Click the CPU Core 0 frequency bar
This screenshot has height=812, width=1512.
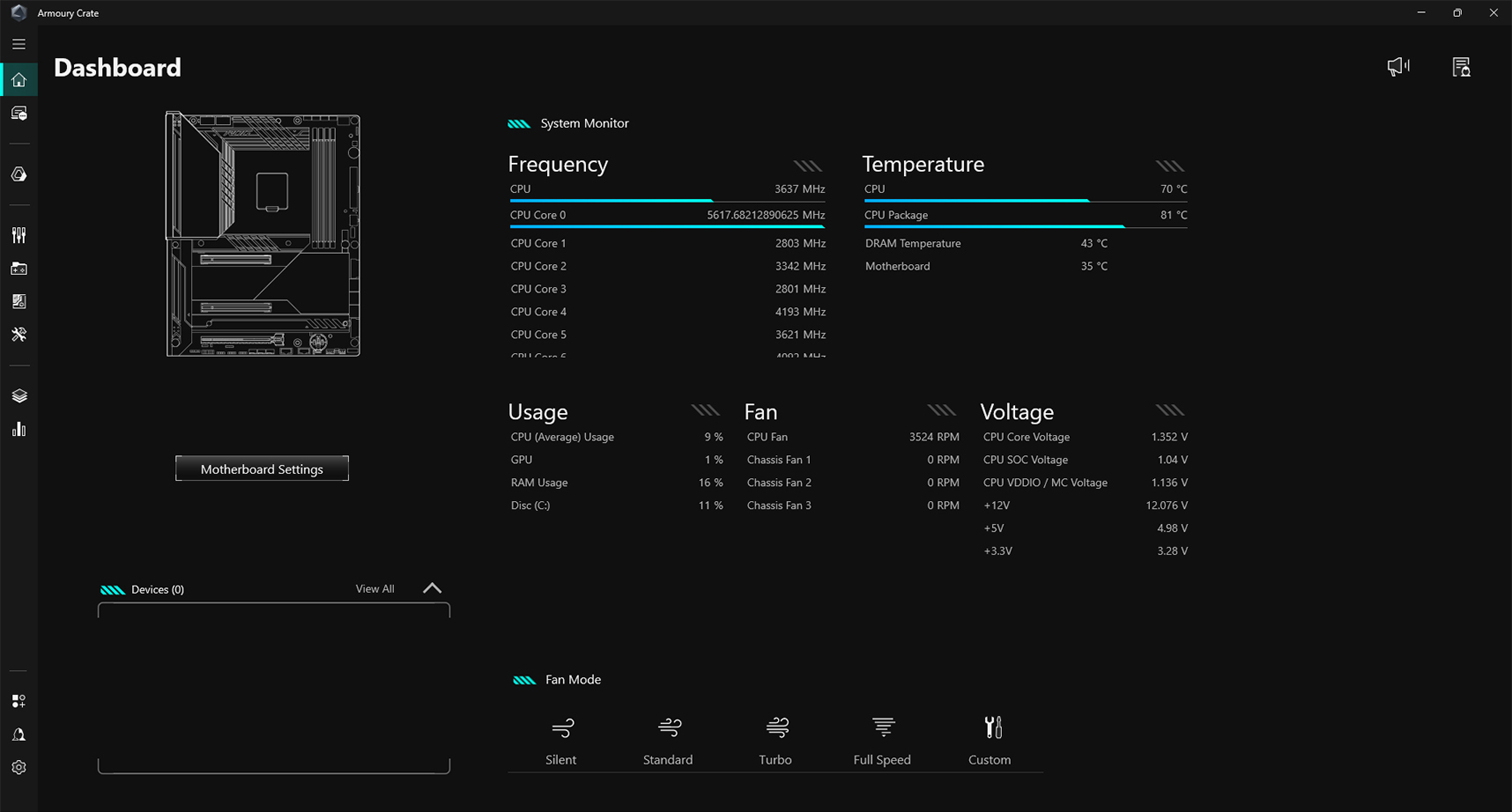(x=667, y=226)
